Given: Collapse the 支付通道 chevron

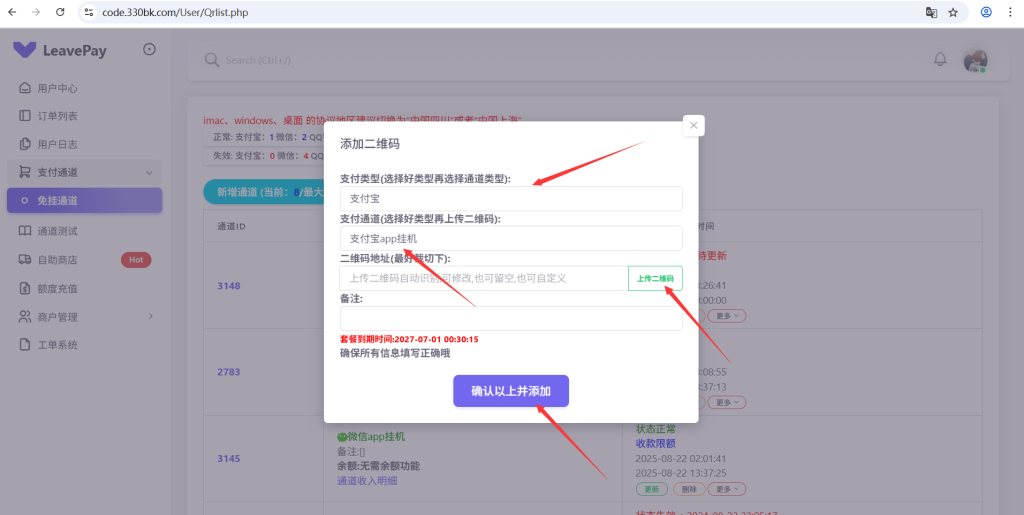Looking at the screenshot, I should coord(150,173).
